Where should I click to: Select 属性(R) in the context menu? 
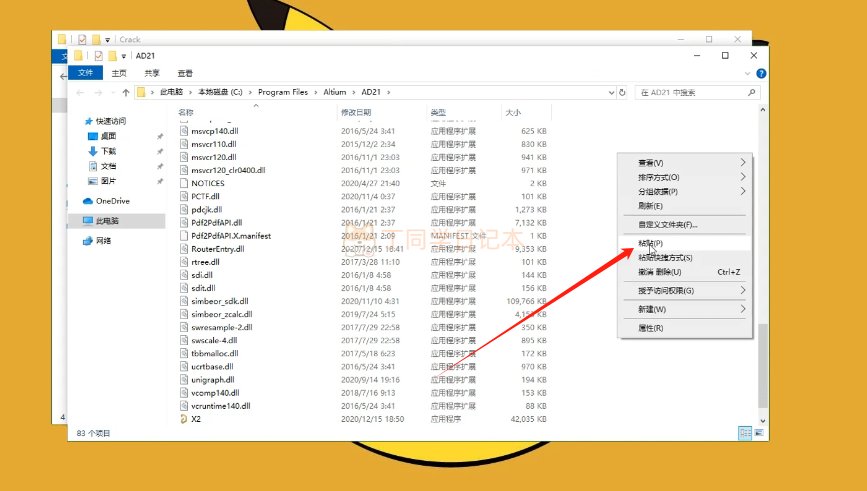tap(650, 328)
